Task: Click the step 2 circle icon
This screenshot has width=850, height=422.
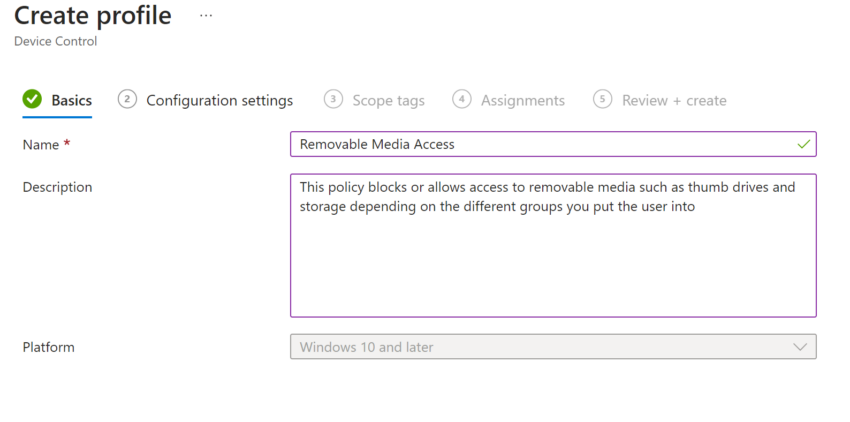Action: (127, 99)
